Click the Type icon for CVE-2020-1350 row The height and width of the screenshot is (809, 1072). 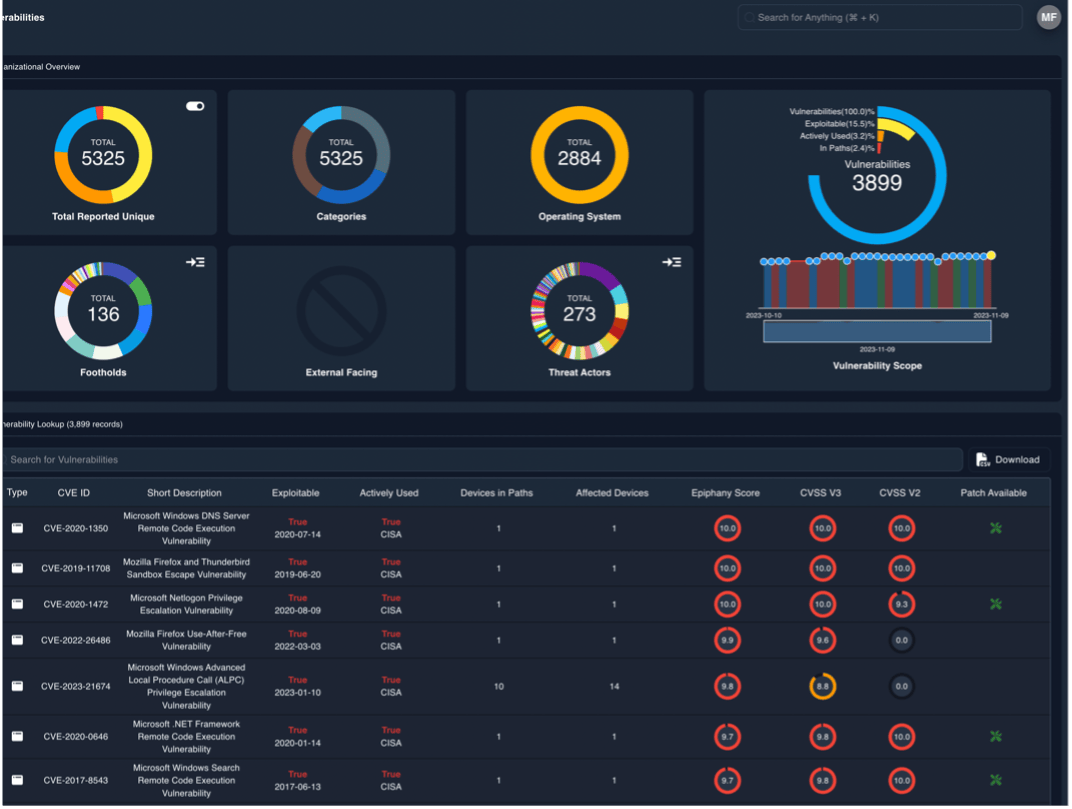click(17, 528)
